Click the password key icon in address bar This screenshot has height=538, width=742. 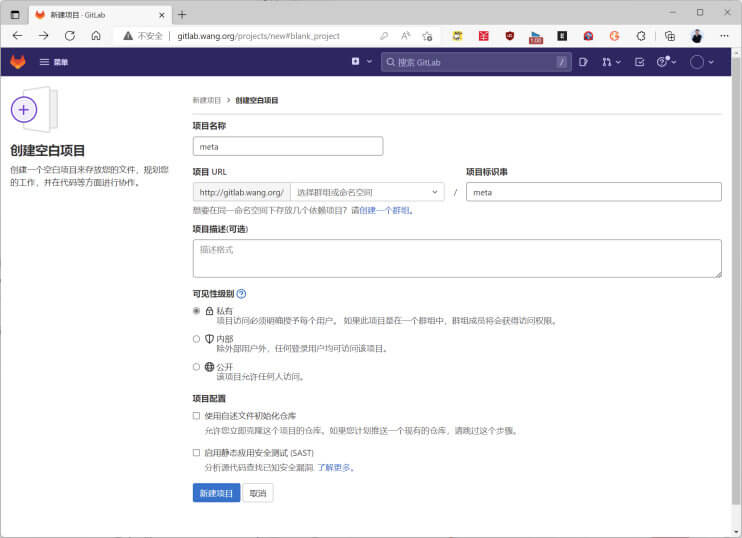click(384, 35)
